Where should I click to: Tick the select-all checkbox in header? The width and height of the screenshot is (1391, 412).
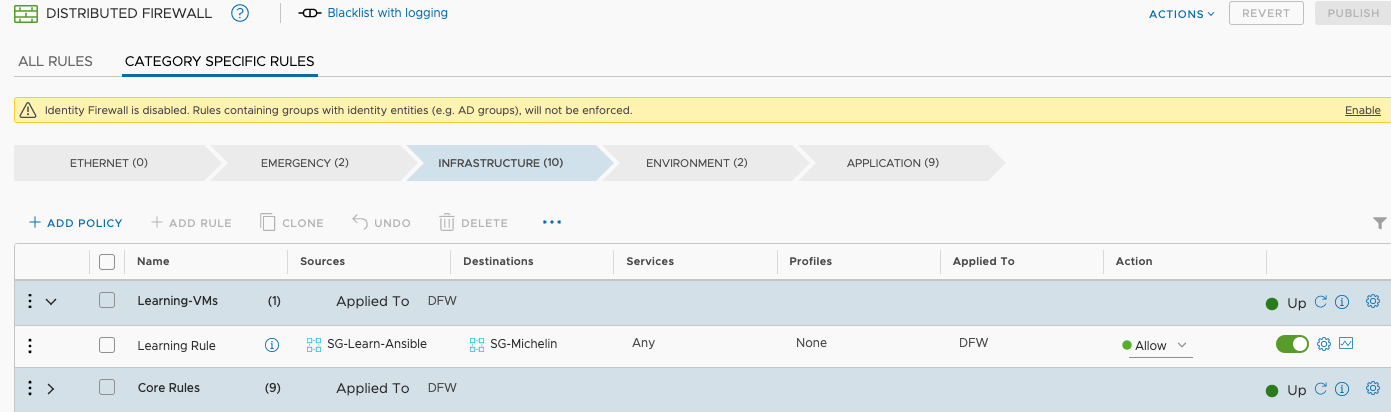pyautogui.click(x=107, y=262)
